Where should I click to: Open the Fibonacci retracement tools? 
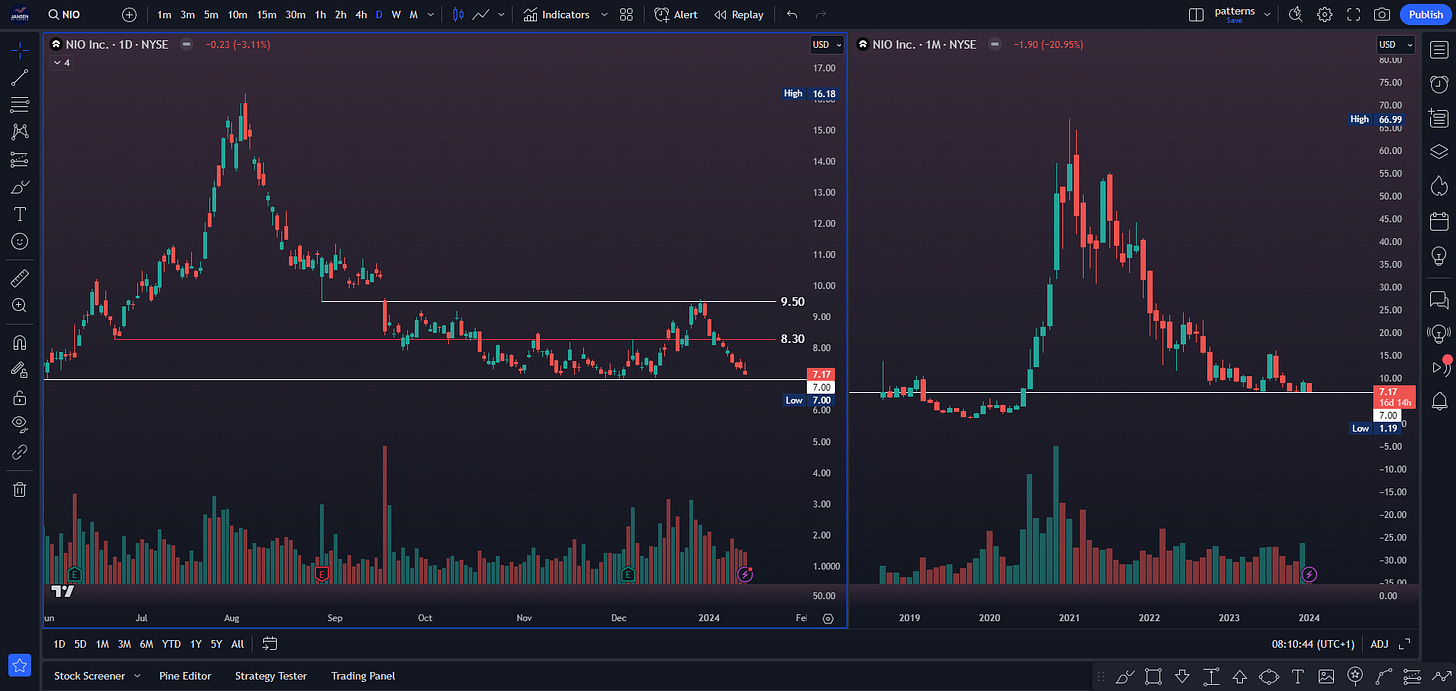pyautogui.click(x=20, y=104)
